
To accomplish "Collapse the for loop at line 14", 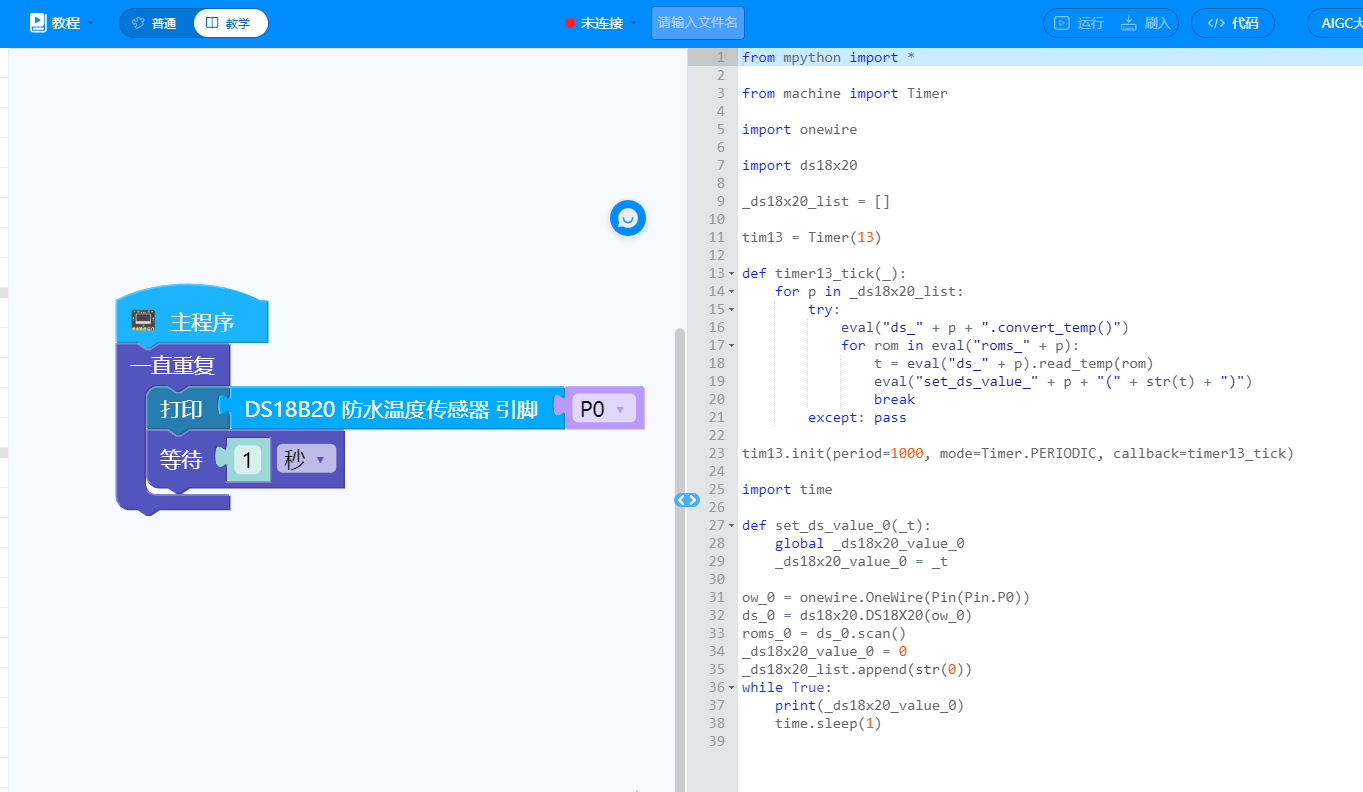I will [731, 292].
